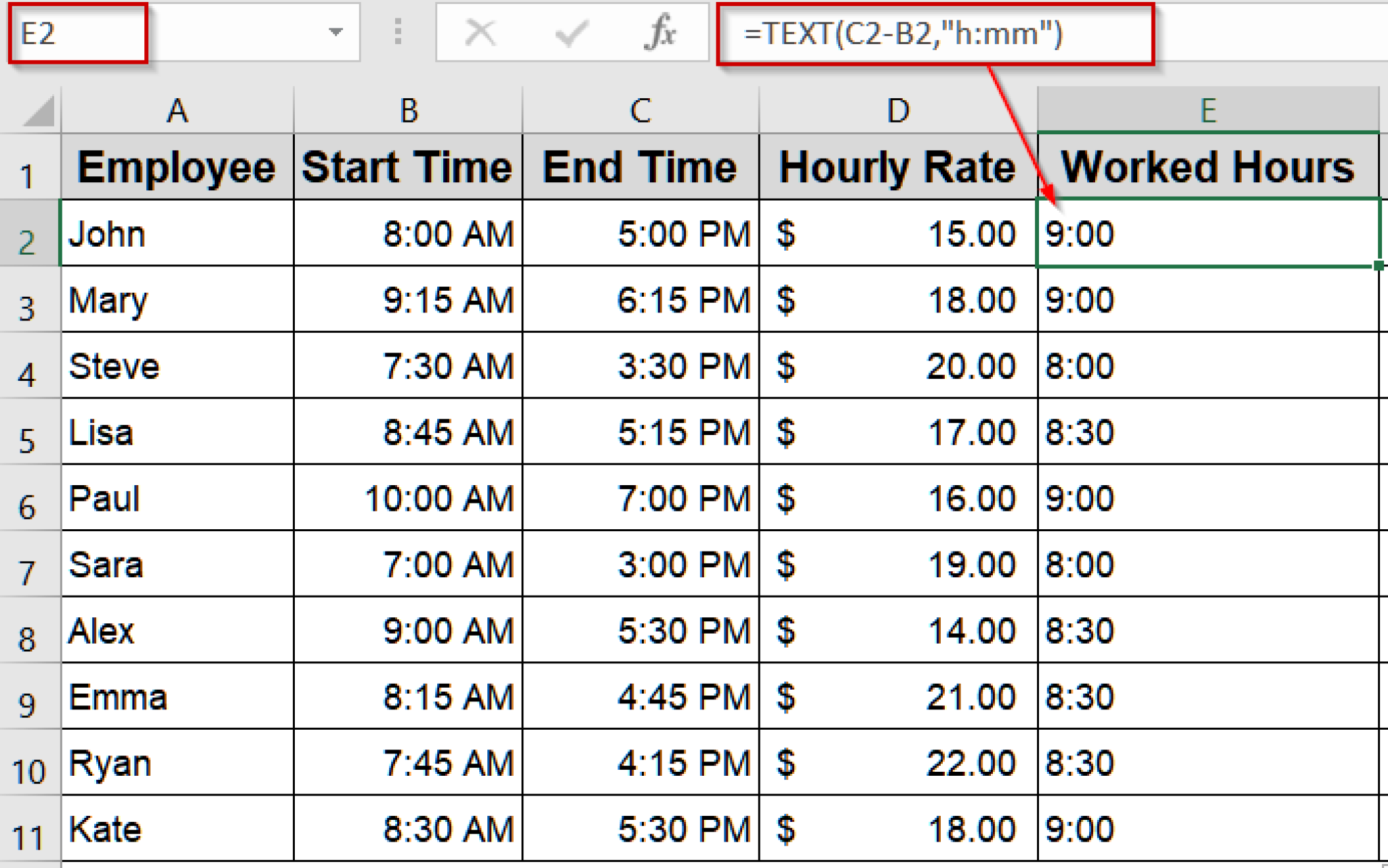Click the End Time header cell
1388x868 pixels.
point(640,167)
